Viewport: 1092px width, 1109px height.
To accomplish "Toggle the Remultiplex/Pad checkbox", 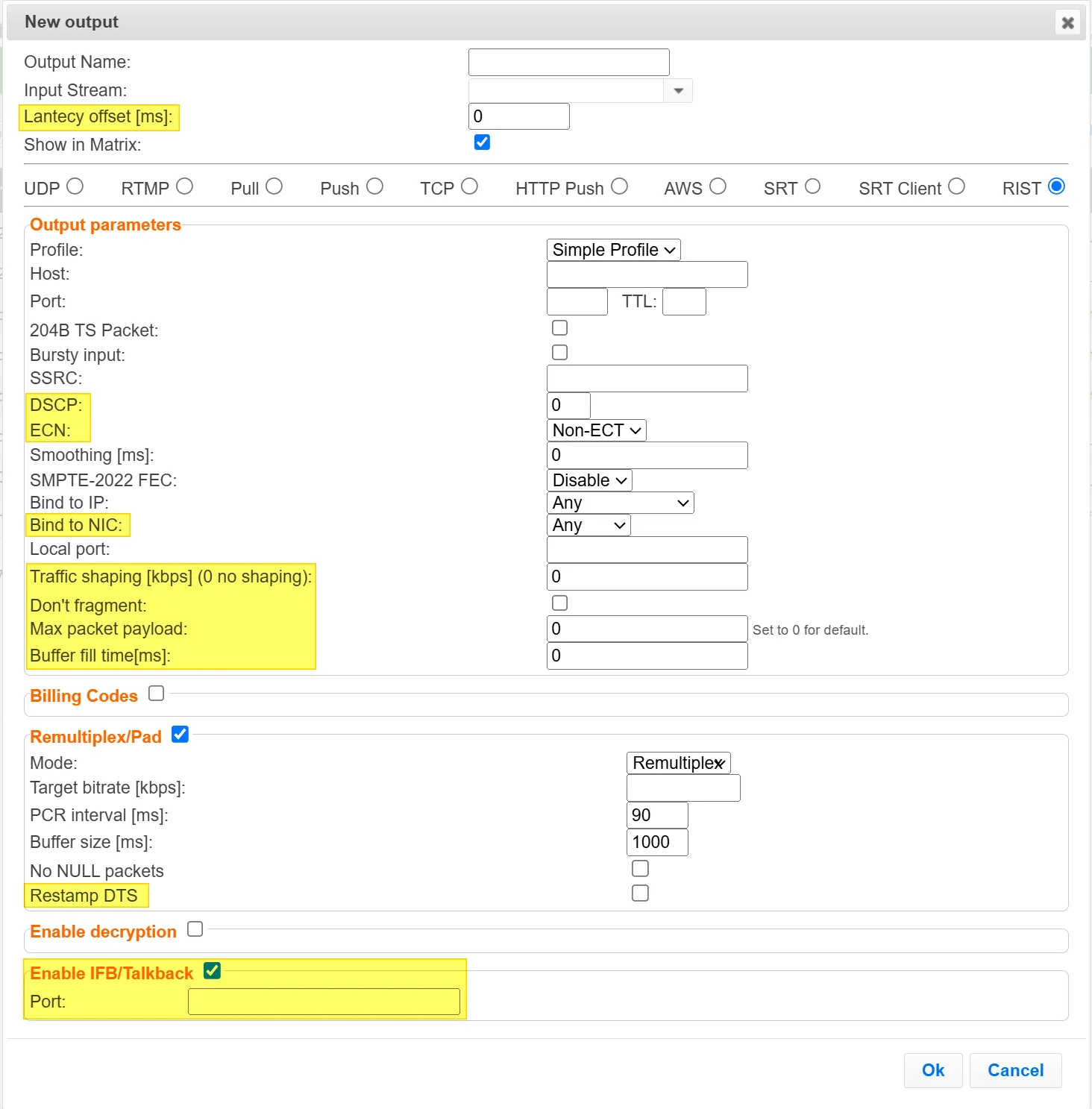I will tap(180, 735).
